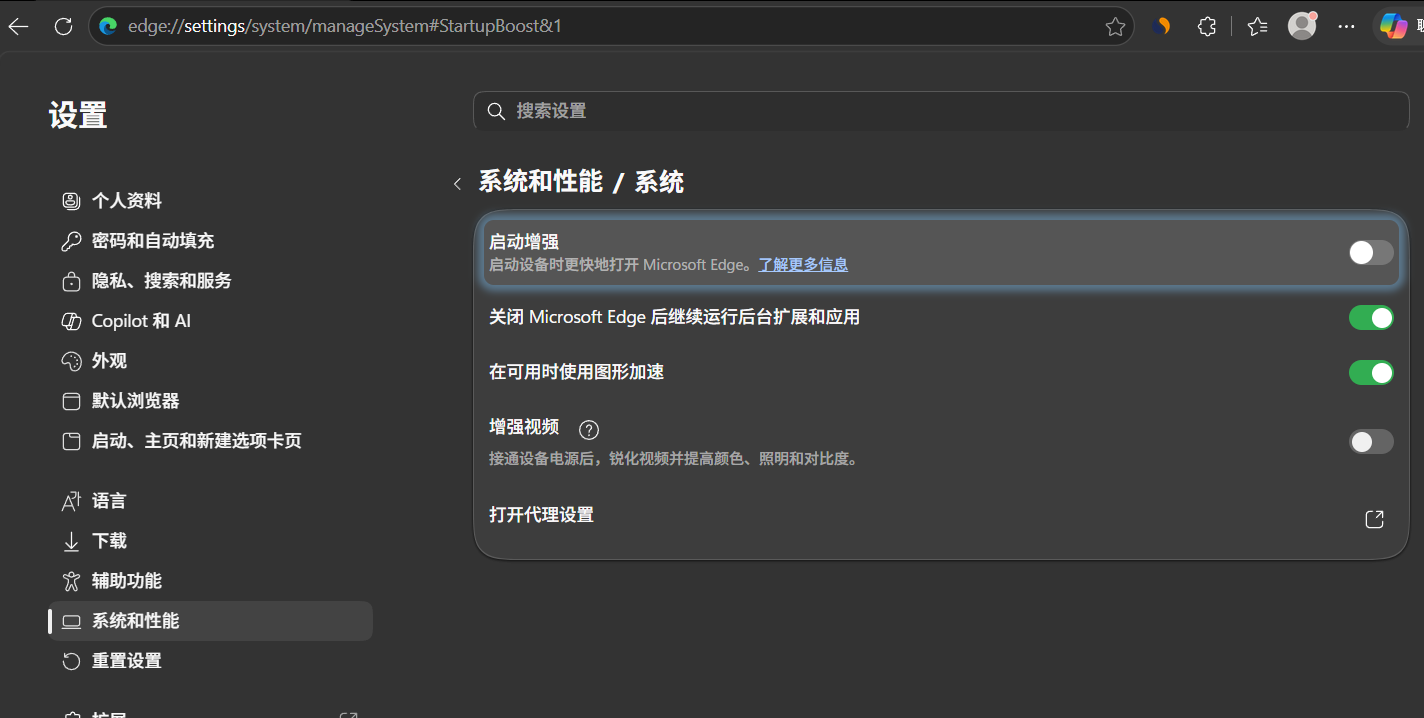Open 密码和自动填充 settings section
Screen dimensions: 1424x718
pos(210,241)
